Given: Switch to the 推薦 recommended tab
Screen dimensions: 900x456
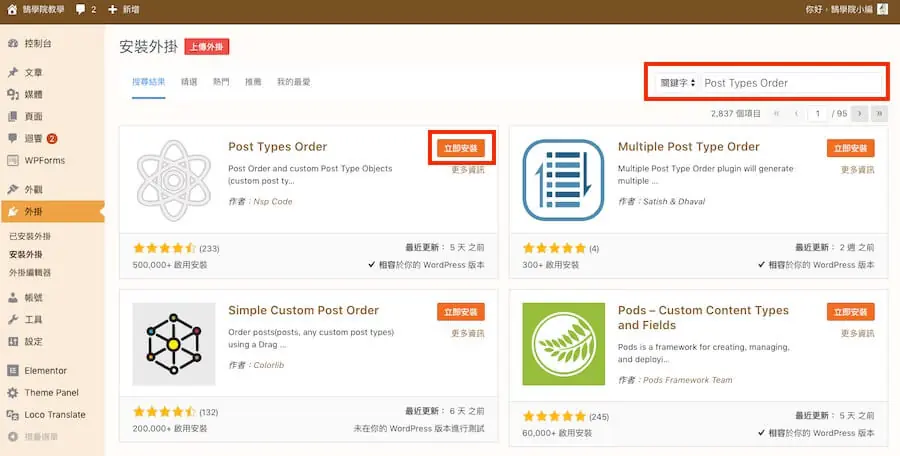Looking at the screenshot, I should click(x=253, y=82).
